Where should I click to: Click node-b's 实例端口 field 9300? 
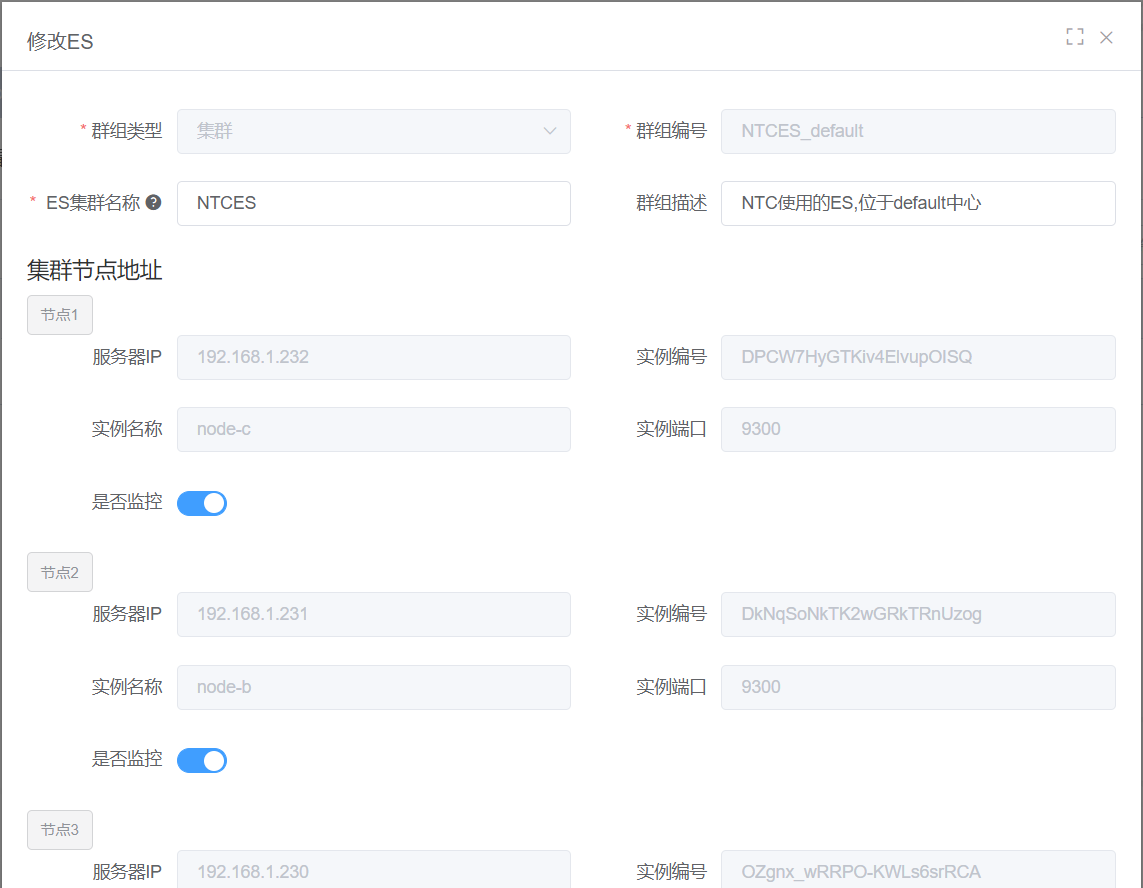[x=918, y=688]
